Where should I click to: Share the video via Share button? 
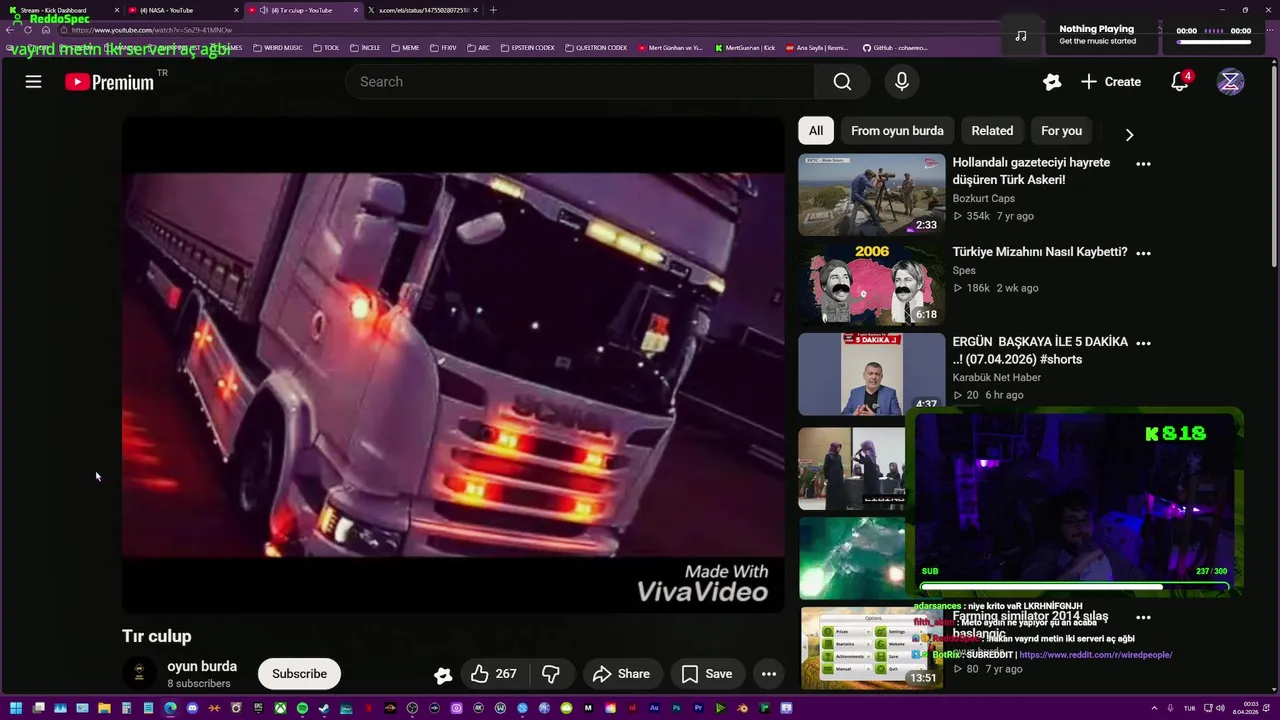coord(621,674)
